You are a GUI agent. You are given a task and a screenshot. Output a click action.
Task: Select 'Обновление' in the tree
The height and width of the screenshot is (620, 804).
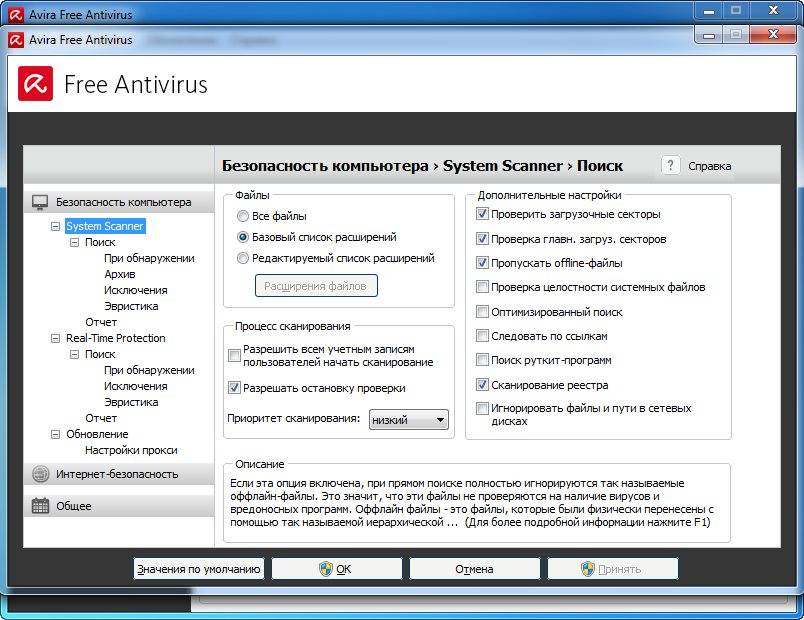[97, 434]
